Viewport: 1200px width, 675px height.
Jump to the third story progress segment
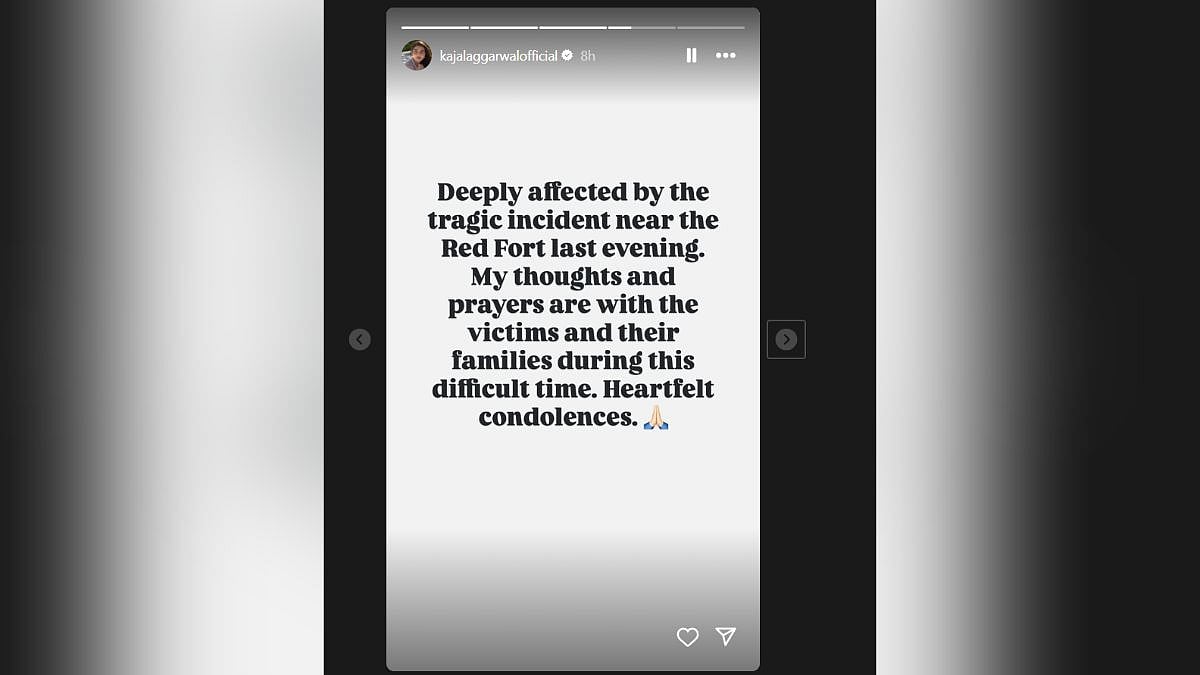click(573, 27)
